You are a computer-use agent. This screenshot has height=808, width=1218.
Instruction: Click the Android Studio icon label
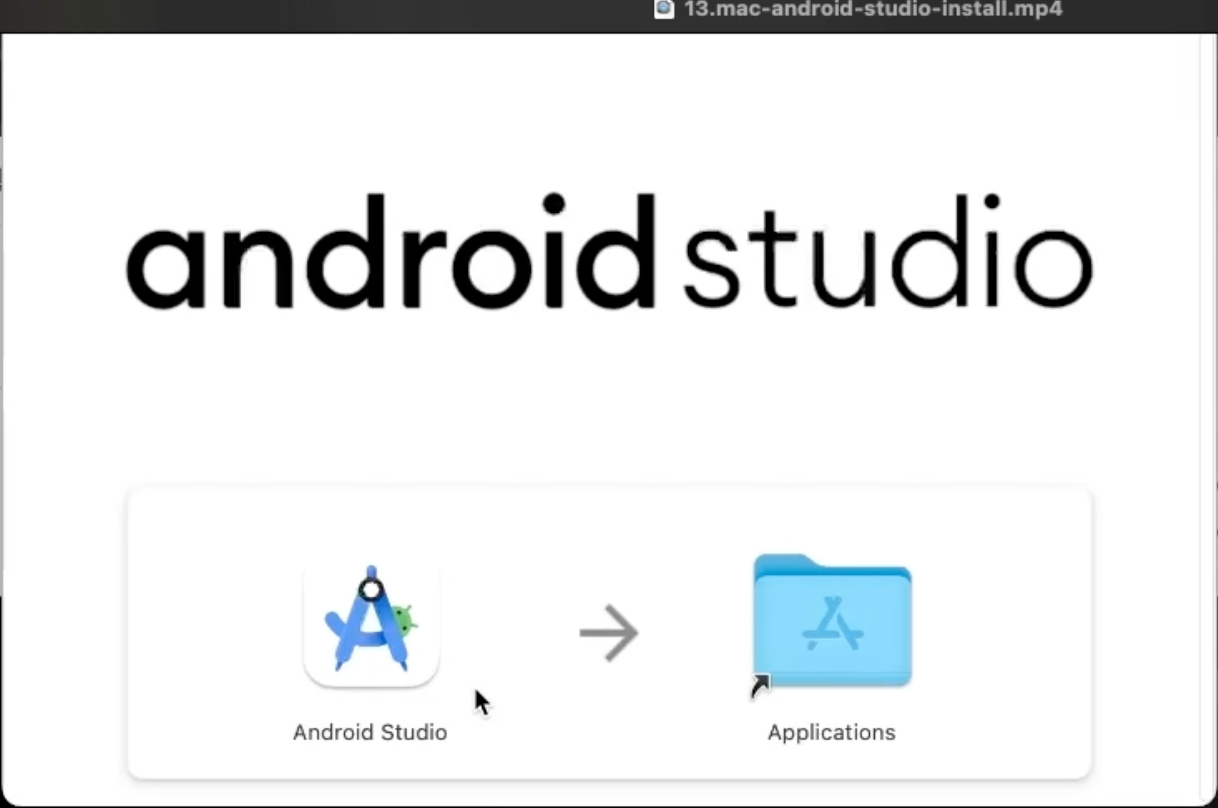point(370,732)
